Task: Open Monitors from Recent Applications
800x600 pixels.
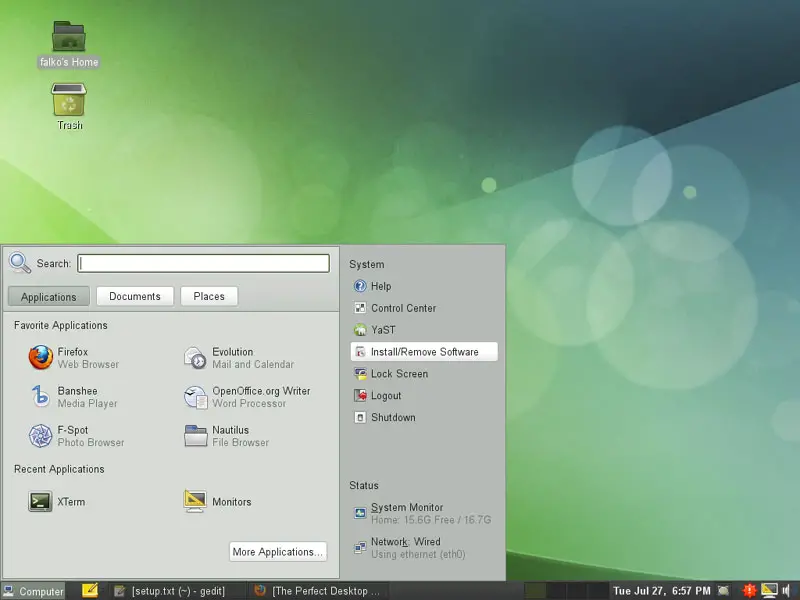Action: tap(217, 502)
